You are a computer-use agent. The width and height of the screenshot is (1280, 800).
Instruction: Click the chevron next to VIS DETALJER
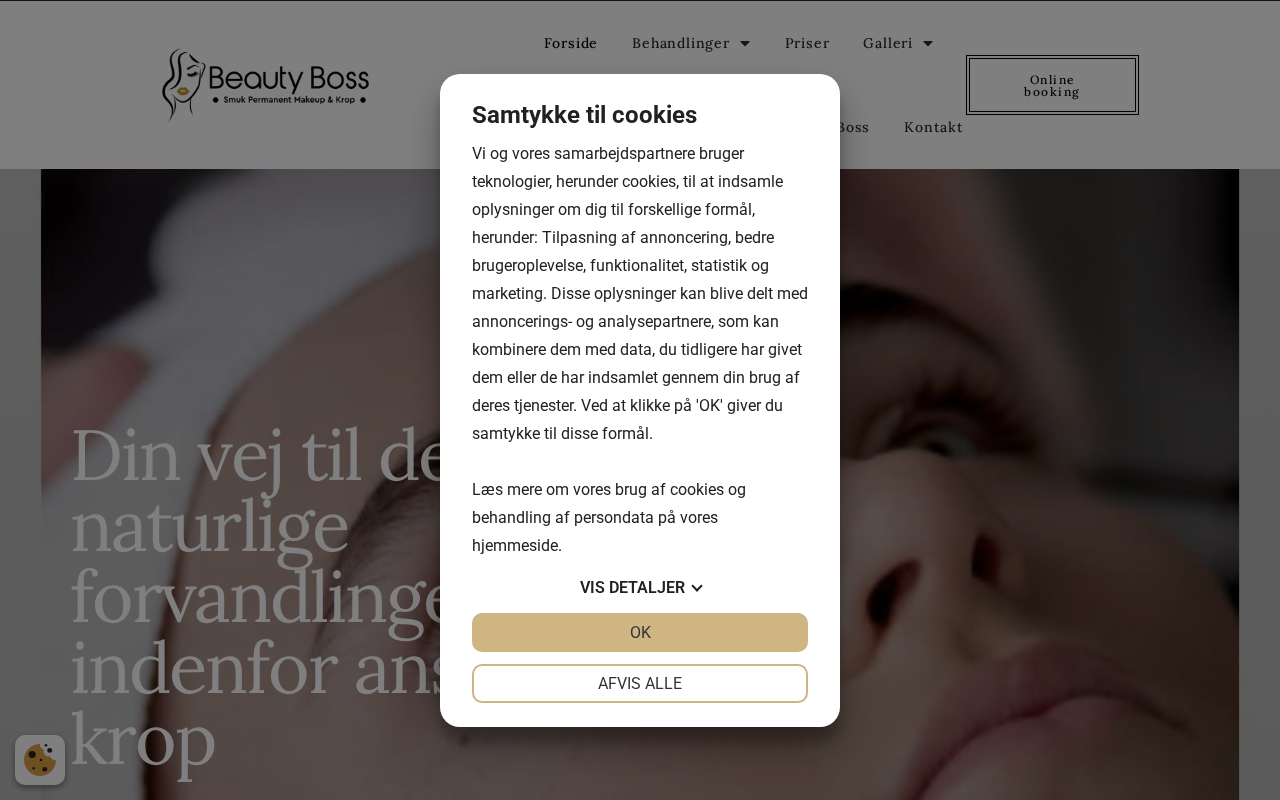click(x=697, y=588)
